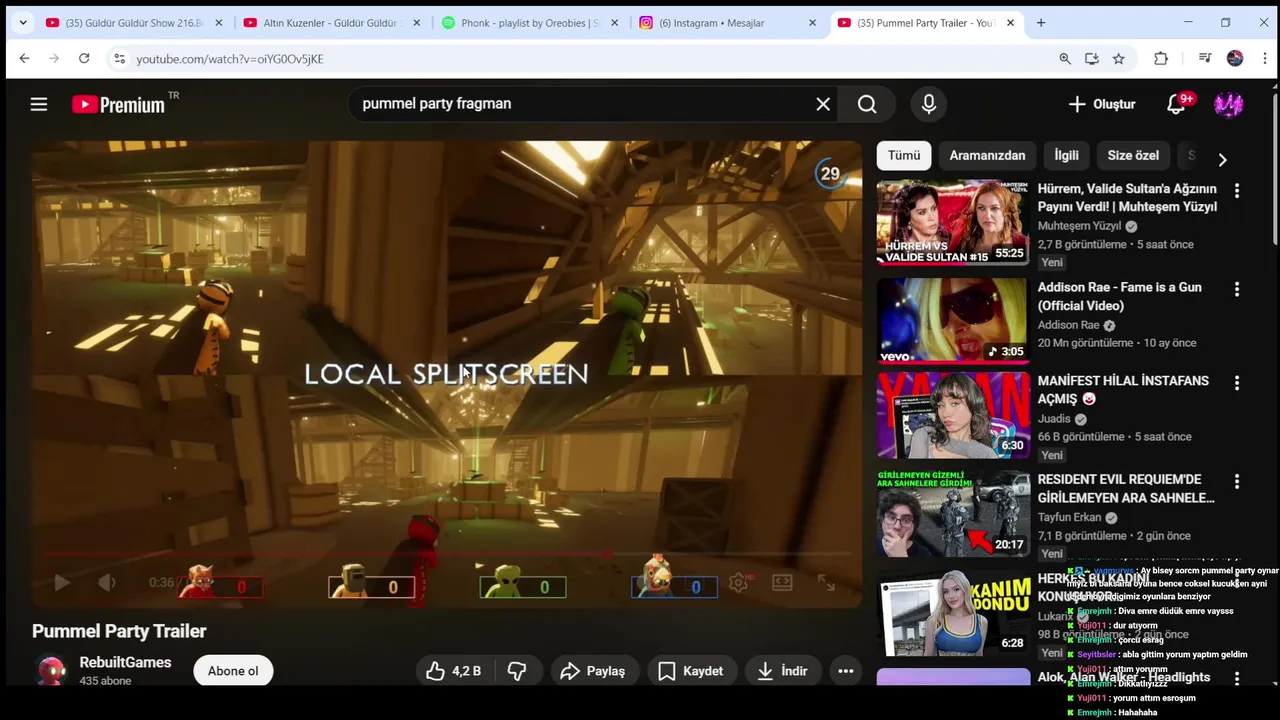This screenshot has width=1280, height=720.
Task: Open more actions under the video
Action: [x=845, y=671]
